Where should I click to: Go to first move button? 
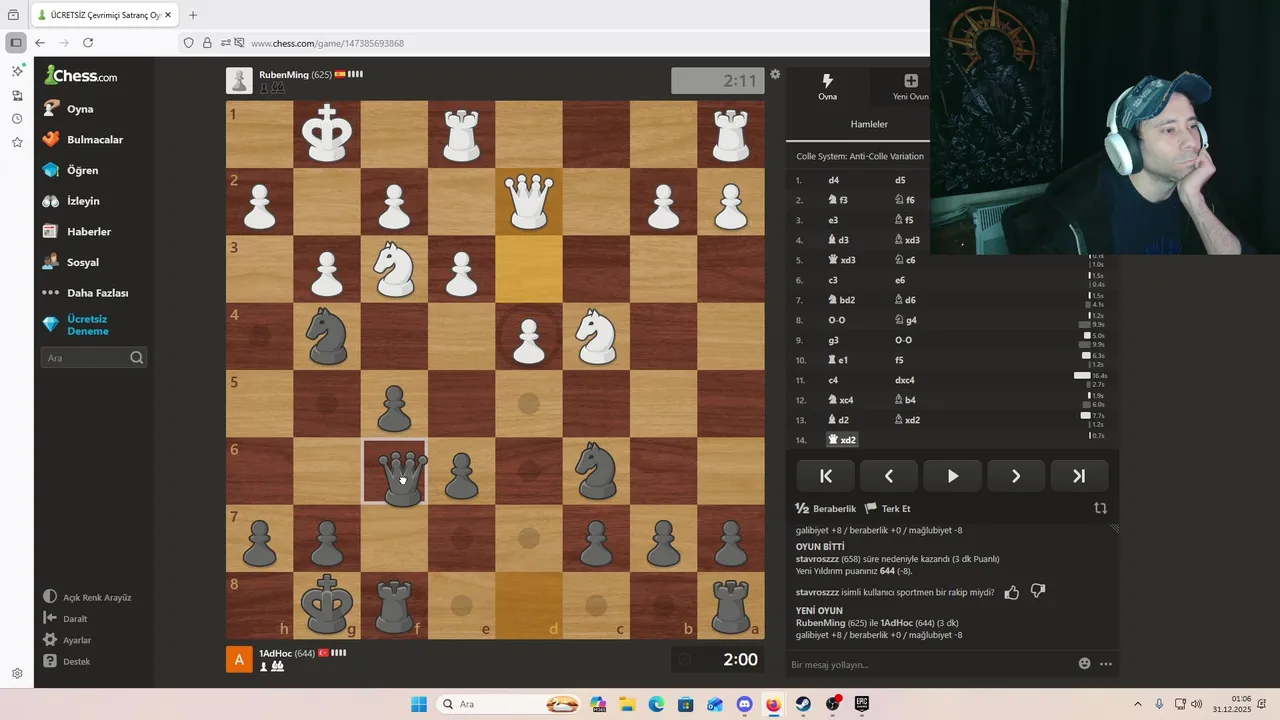(826, 476)
